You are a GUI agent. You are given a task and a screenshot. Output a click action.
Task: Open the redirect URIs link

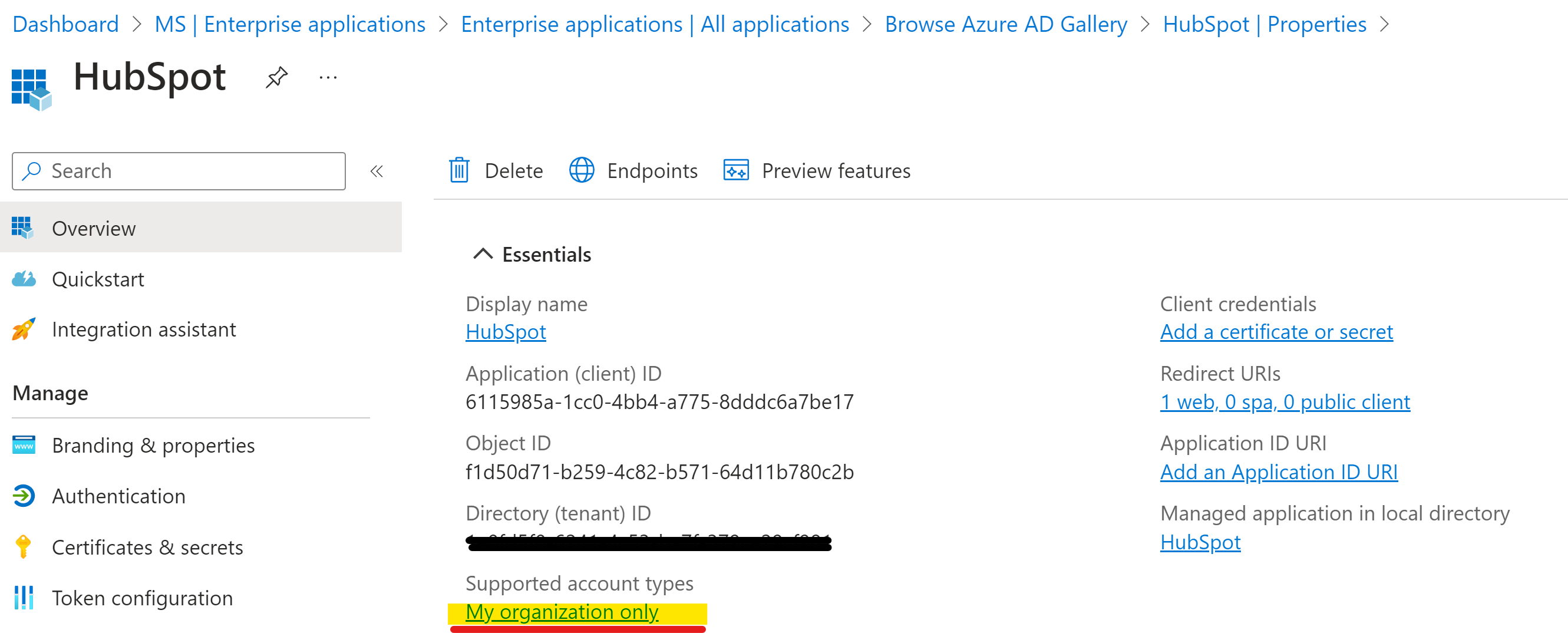pyautogui.click(x=1285, y=402)
